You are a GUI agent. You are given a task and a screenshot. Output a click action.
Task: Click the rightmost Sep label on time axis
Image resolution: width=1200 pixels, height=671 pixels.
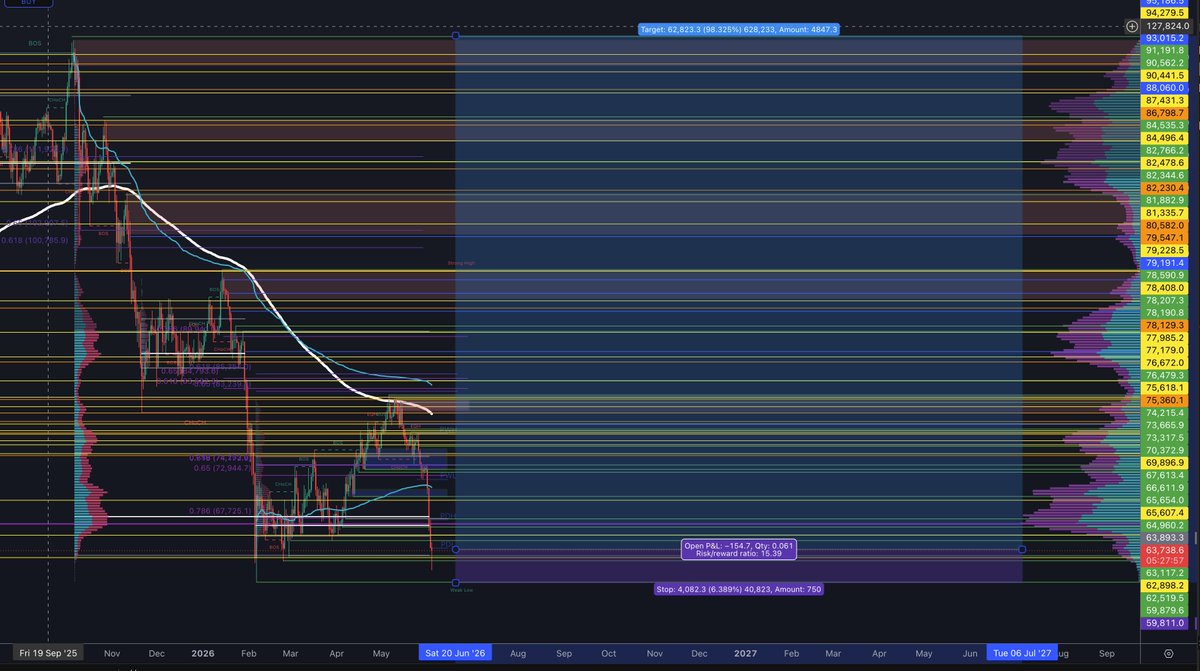point(1106,653)
